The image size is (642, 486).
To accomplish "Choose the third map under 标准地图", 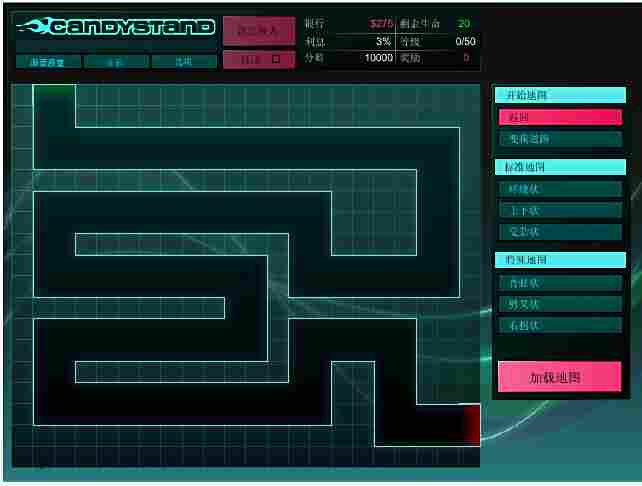I will click(x=560, y=232).
